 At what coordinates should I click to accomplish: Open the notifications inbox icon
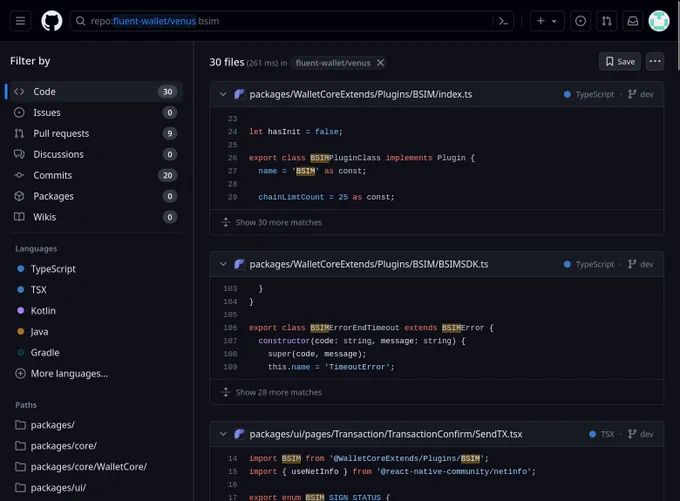coord(633,21)
